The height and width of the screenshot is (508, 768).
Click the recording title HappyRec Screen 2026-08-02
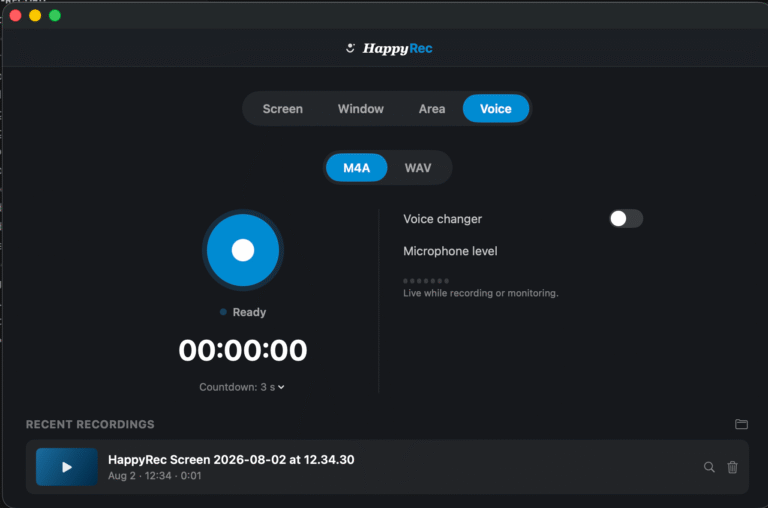click(231, 460)
